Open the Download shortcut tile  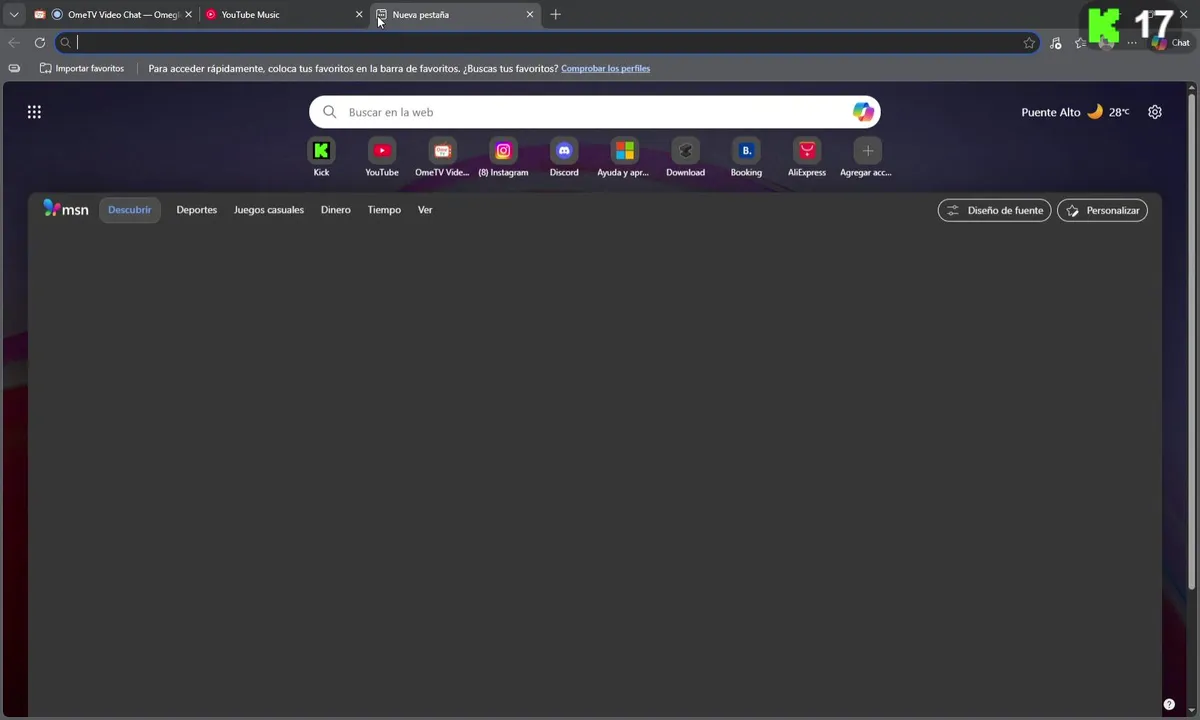[x=685, y=157]
